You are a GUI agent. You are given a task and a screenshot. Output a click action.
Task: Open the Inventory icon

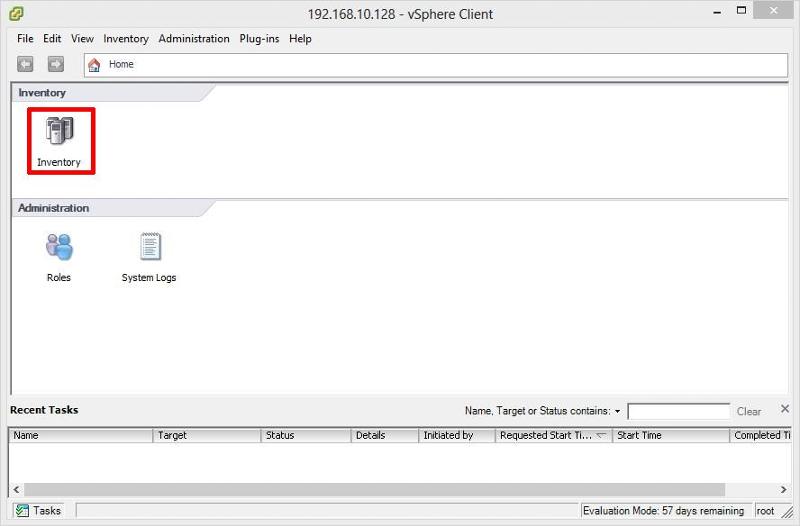point(60,140)
